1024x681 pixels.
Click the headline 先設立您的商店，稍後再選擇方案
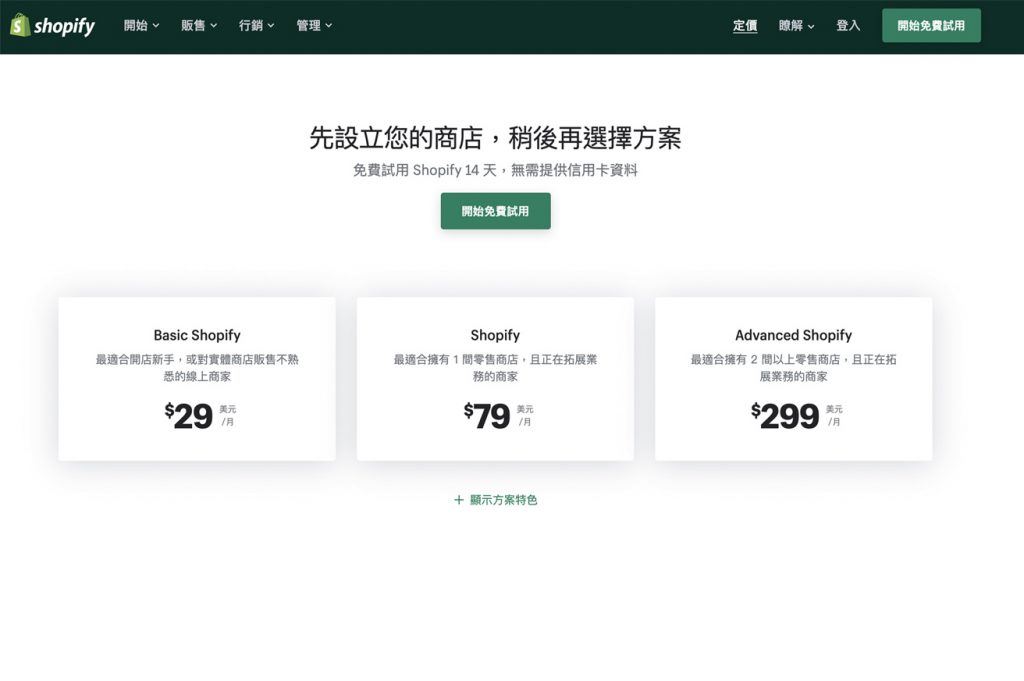pos(495,138)
